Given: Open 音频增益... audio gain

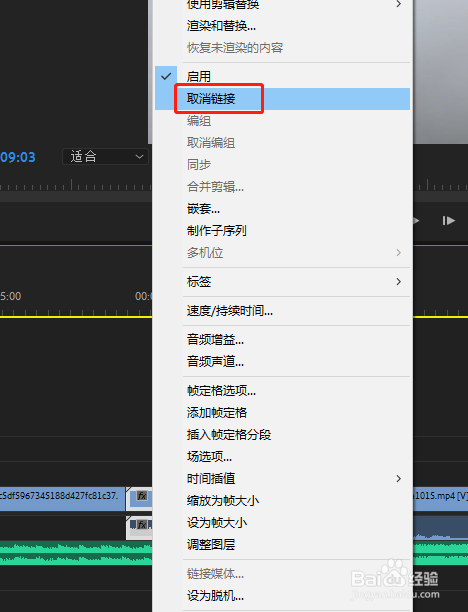Looking at the screenshot, I should click(283, 340).
